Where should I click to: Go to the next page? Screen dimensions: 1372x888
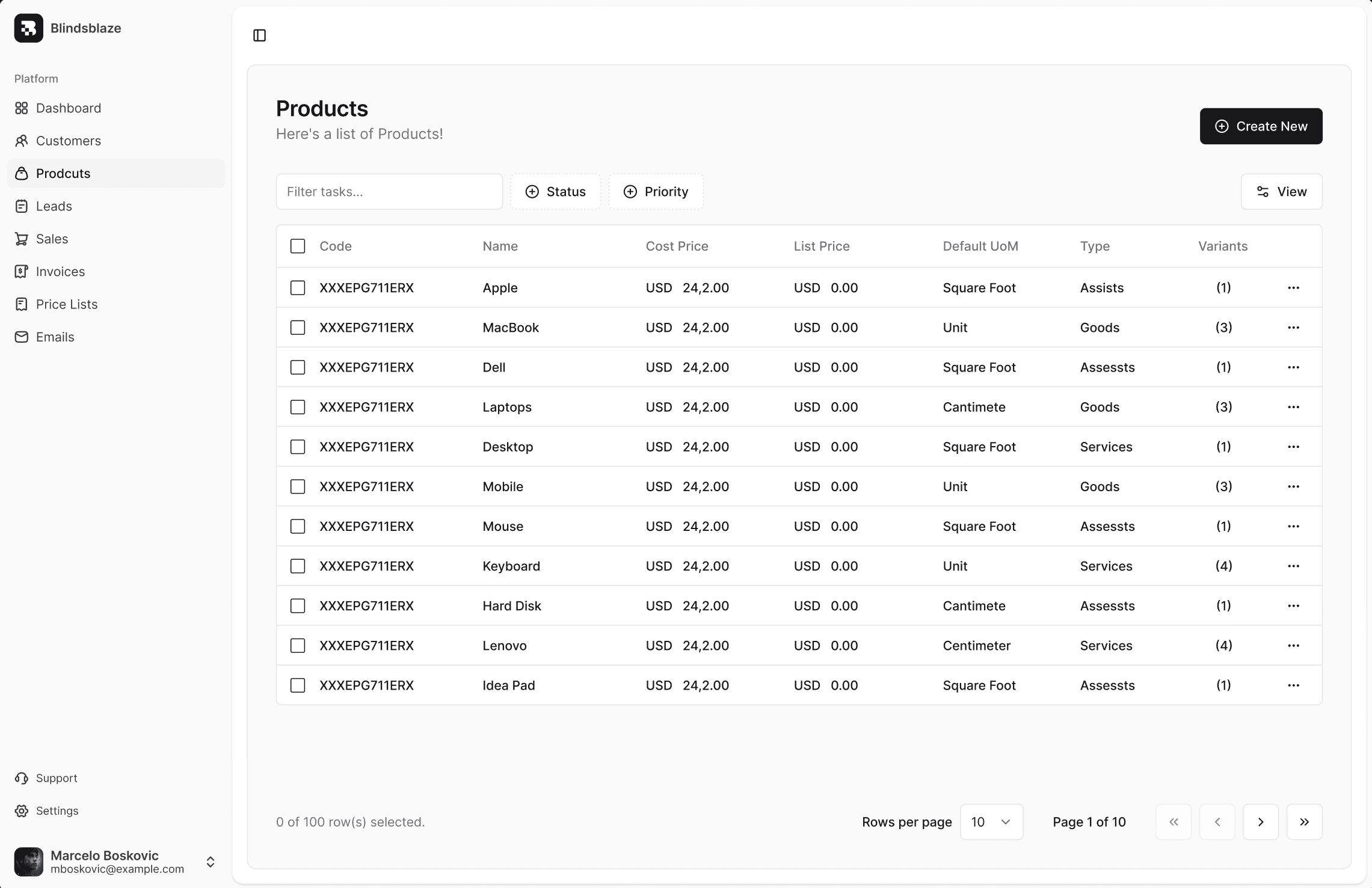point(1261,822)
